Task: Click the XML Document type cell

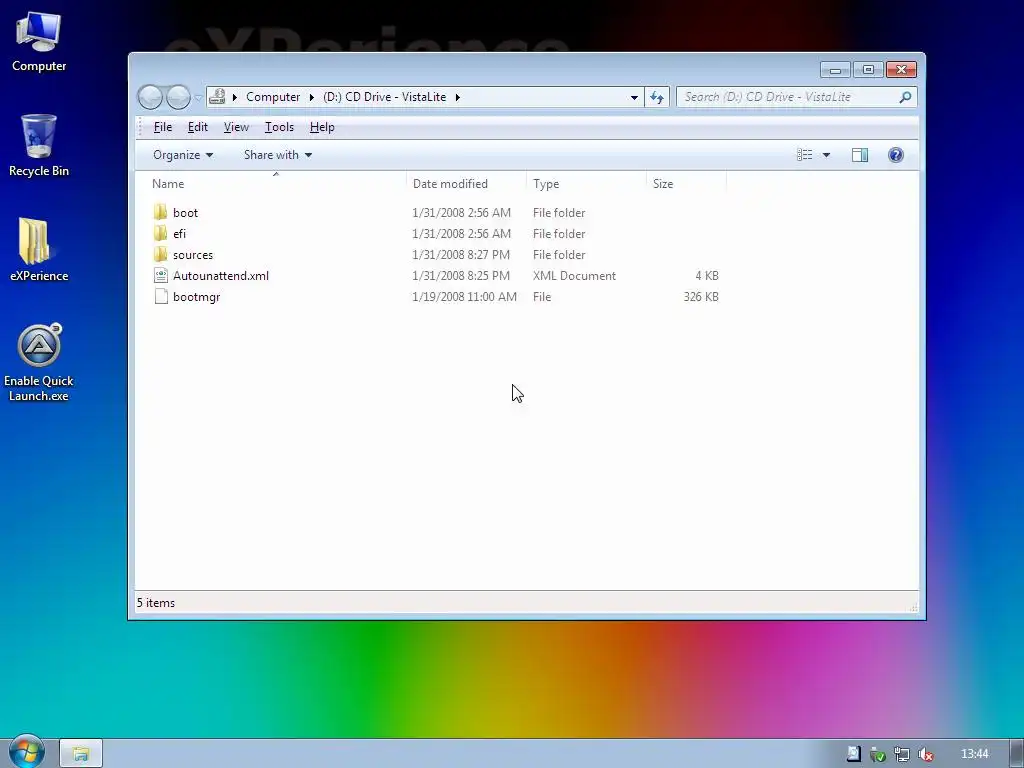Action: 574,276
